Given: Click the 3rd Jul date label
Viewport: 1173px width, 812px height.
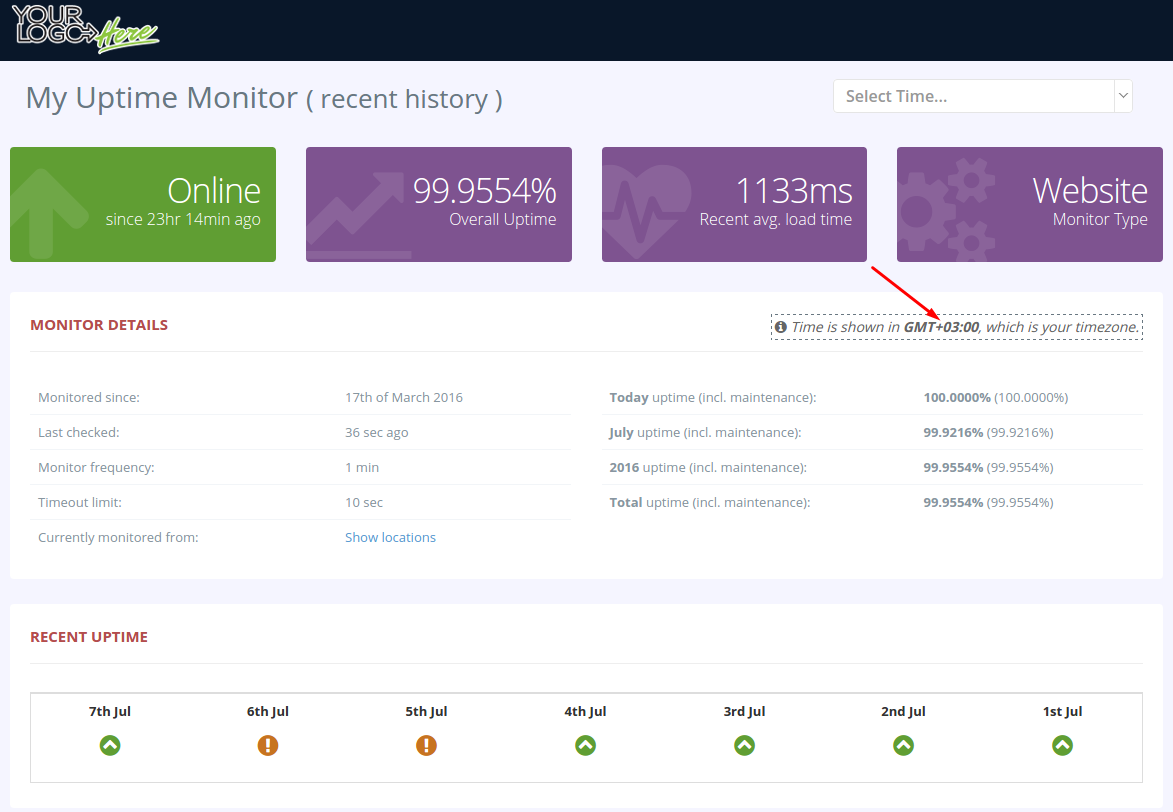Looking at the screenshot, I should tap(744, 711).
